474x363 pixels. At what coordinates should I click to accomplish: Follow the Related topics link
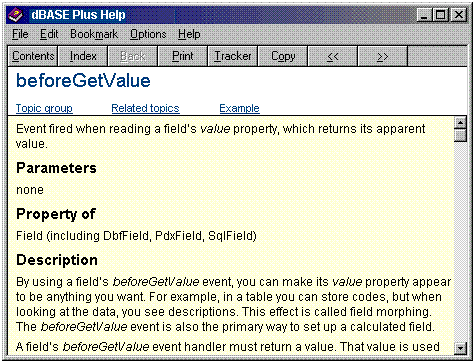coord(145,108)
